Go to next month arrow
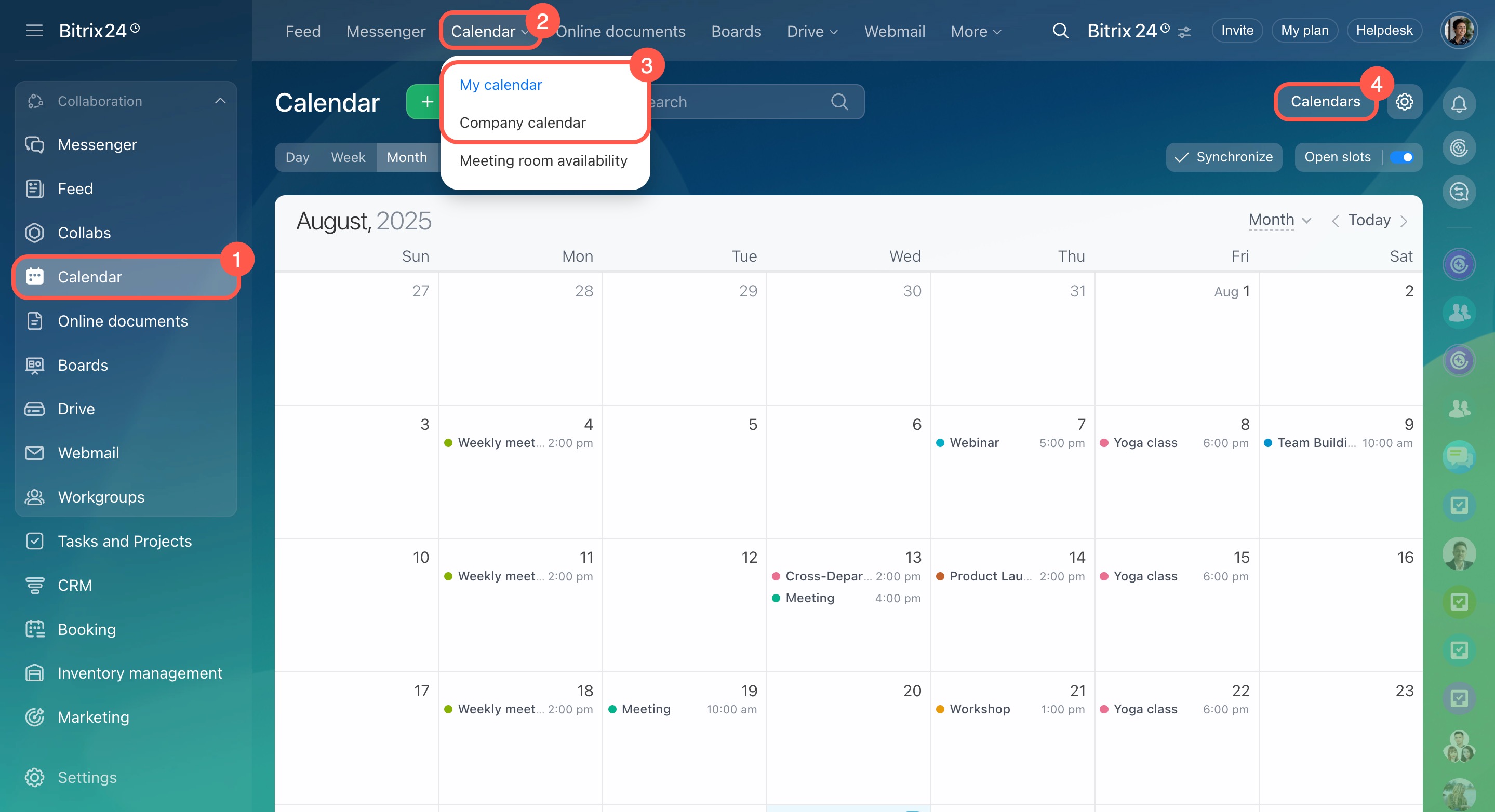 coord(1403,221)
